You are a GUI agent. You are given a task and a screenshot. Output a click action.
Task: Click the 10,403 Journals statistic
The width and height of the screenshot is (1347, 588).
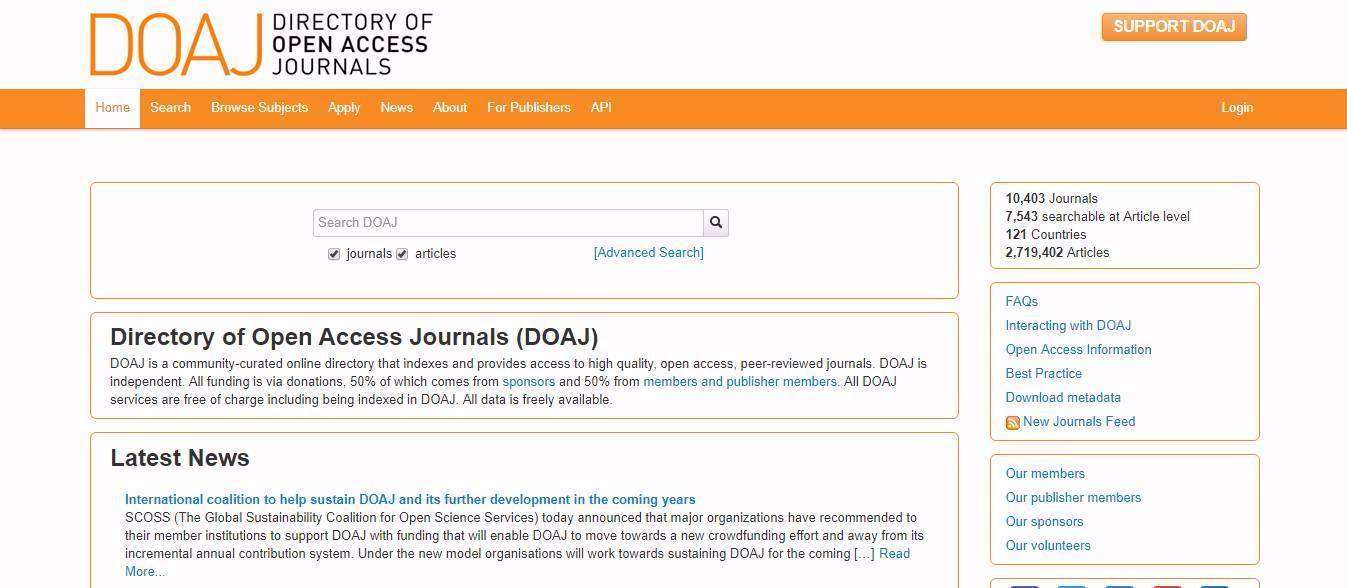click(1051, 199)
